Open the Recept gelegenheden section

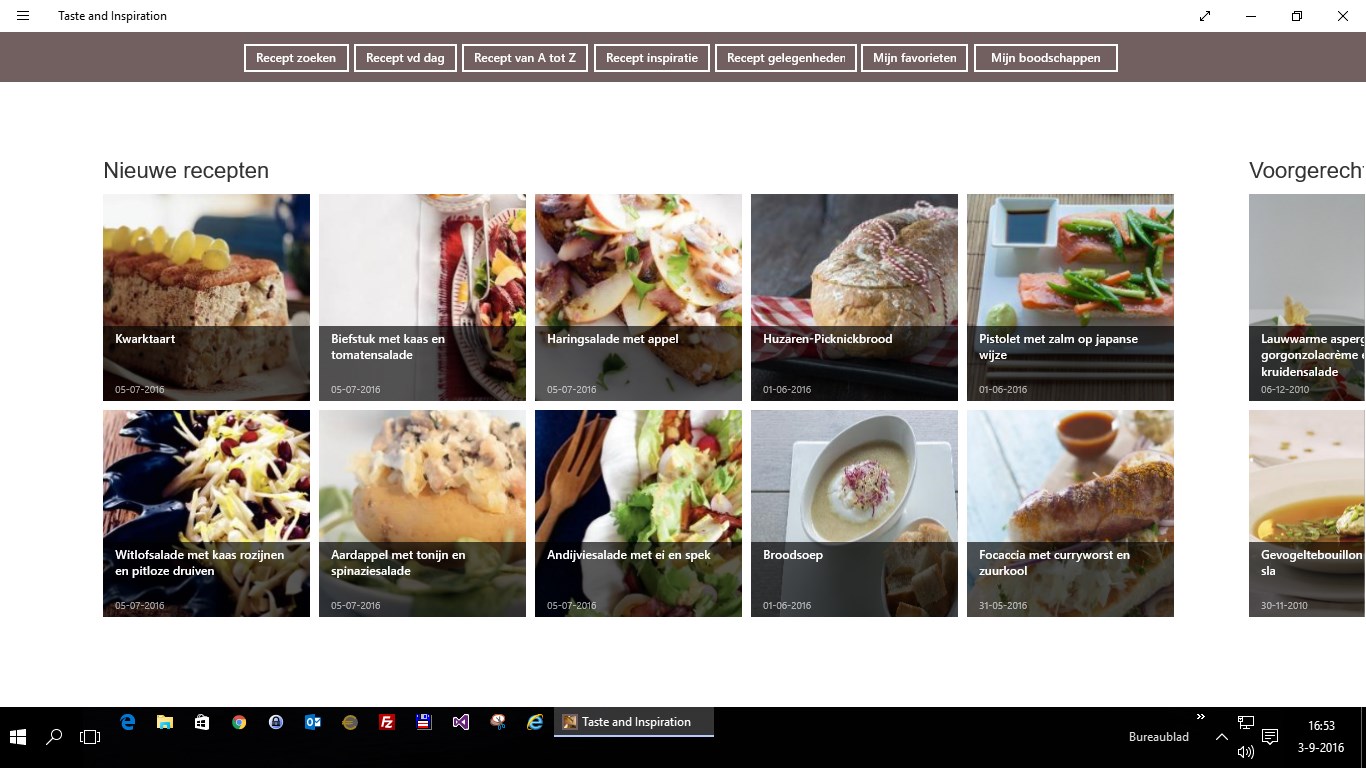[786, 58]
